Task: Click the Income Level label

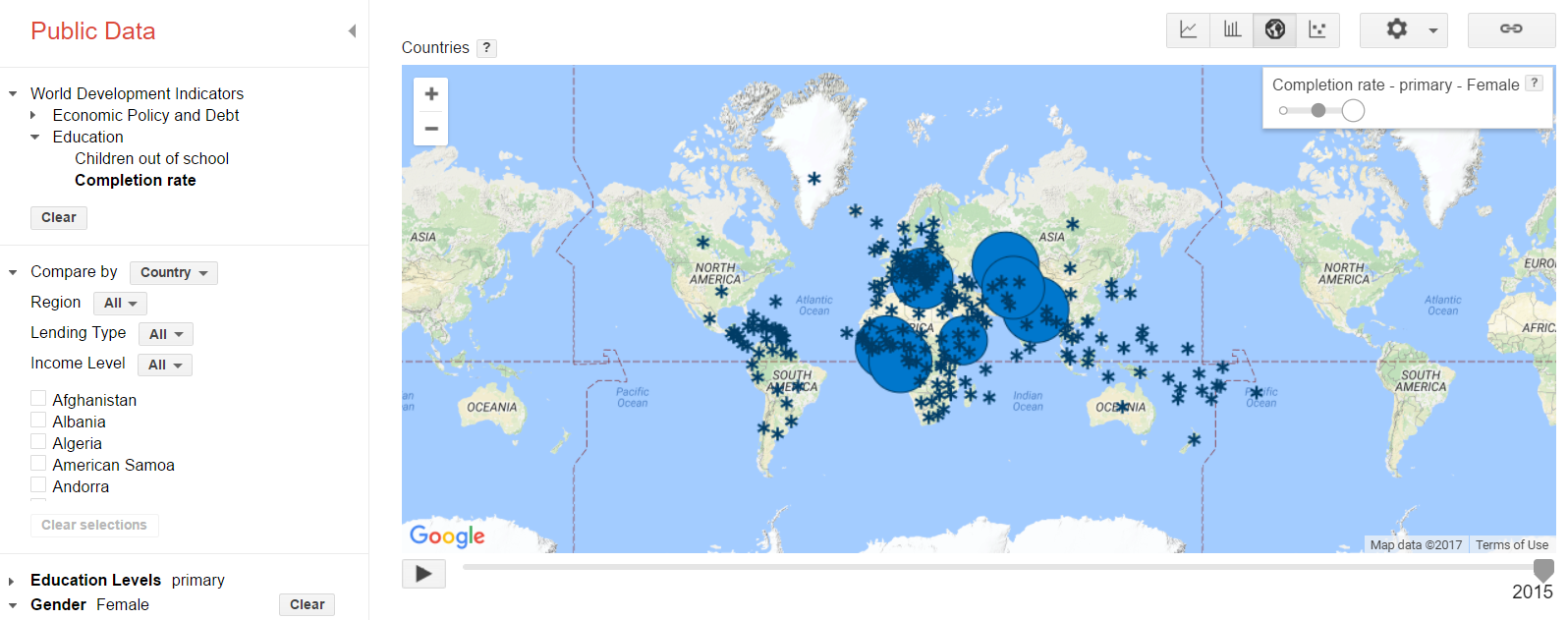Action: 78,363
